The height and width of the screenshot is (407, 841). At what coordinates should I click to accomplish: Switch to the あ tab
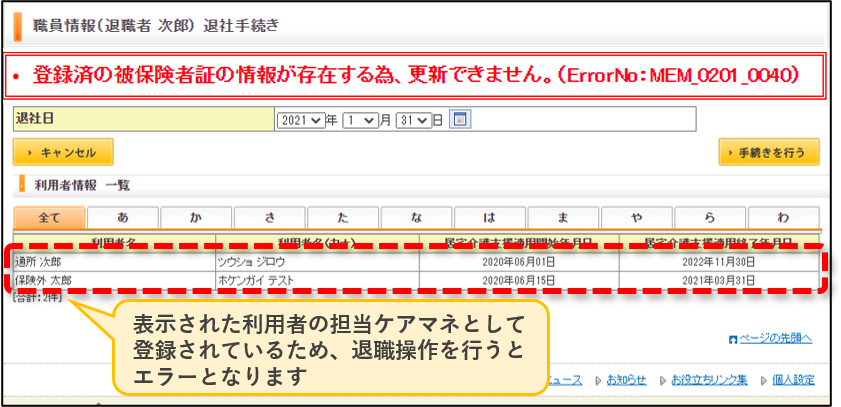pyautogui.click(x=123, y=218)
